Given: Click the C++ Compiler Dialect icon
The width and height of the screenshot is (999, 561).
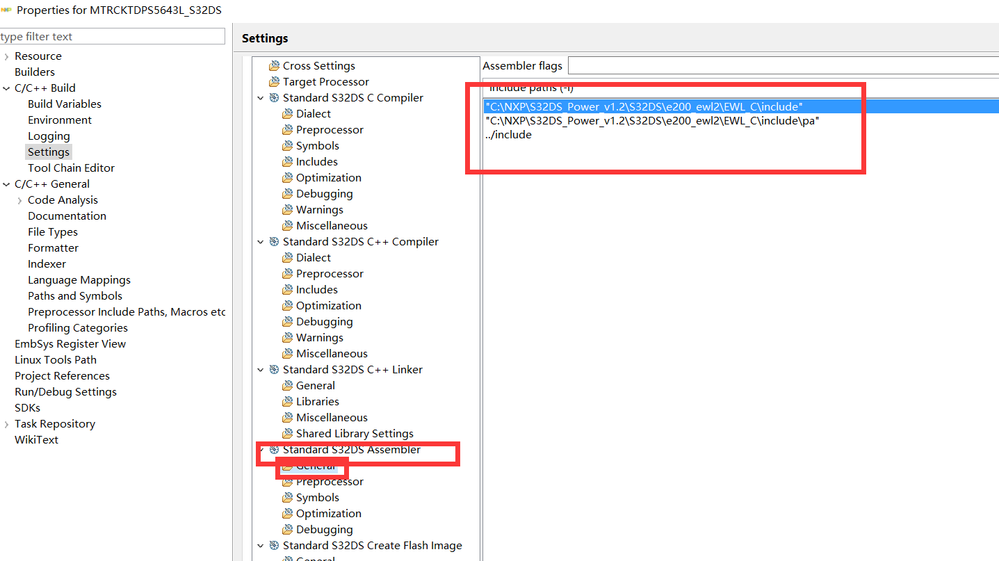Looking at the screenshot, I should pyautogui.click(x=287, y=257).
